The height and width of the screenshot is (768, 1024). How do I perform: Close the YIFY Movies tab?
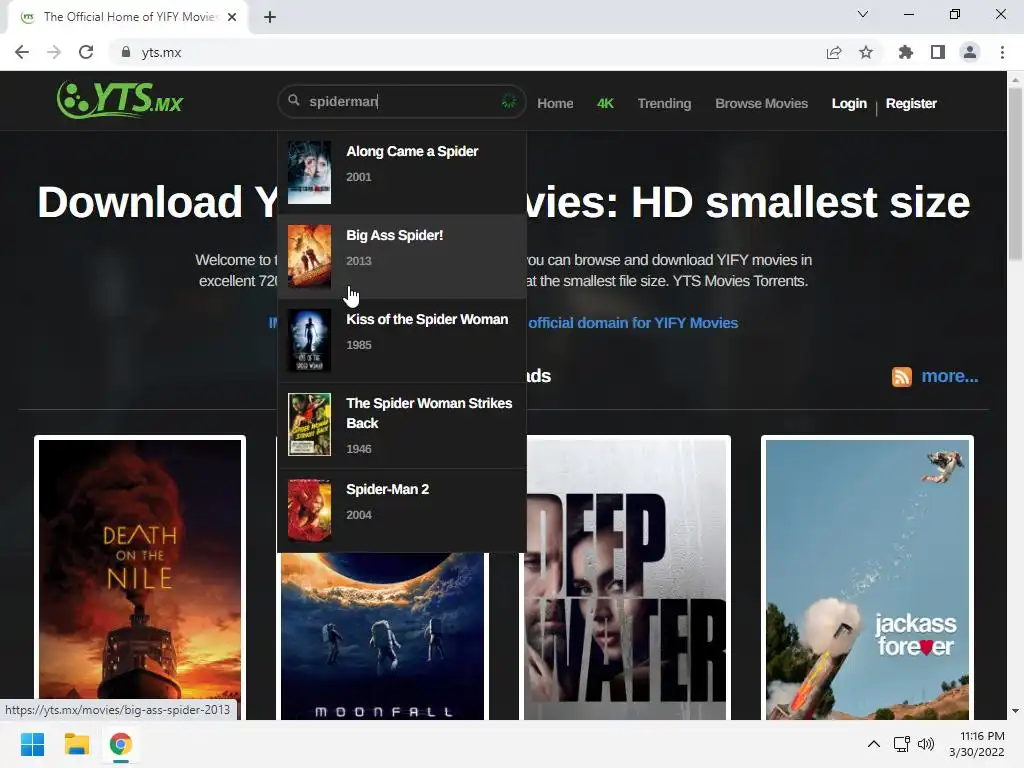tap(232, 17)
